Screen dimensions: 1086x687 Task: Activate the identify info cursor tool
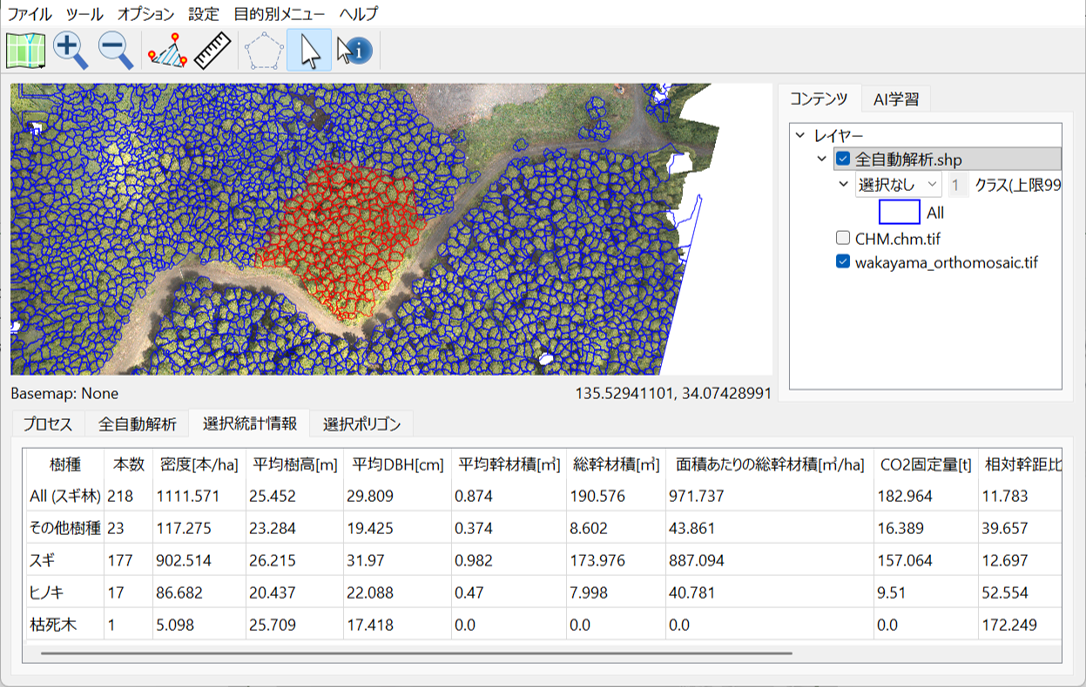[354, 50]
